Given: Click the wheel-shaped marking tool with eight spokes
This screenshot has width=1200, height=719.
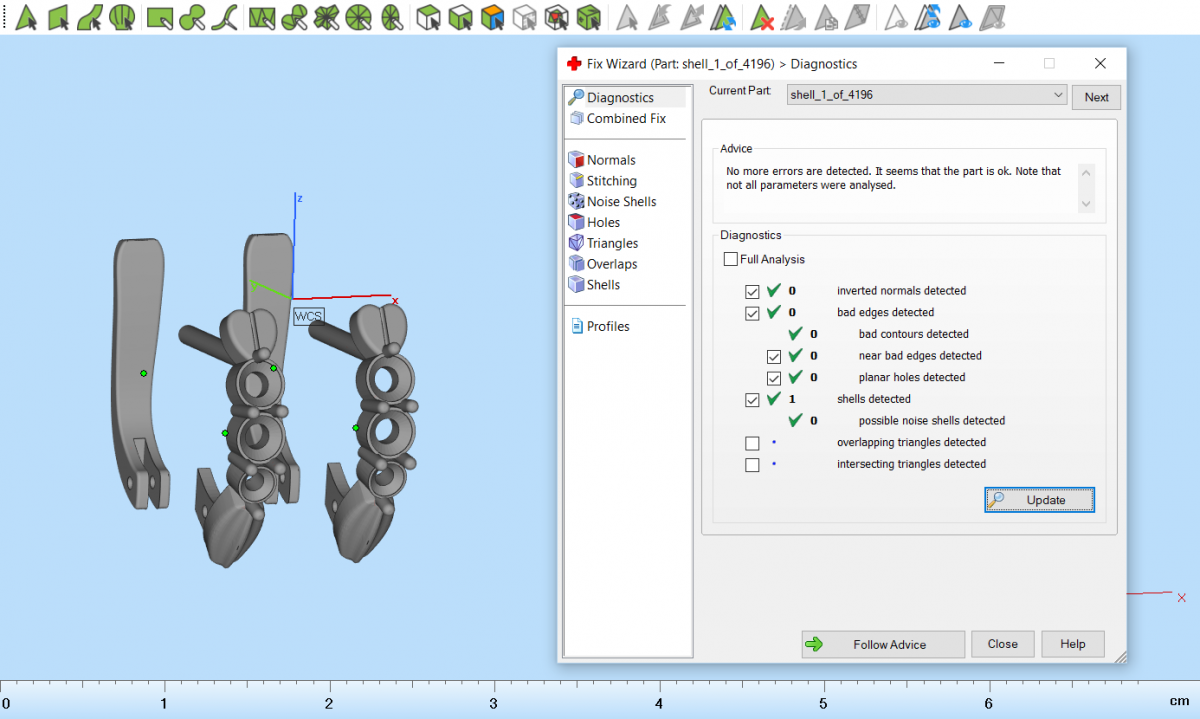Looking at the screenshot, I should 358,17.
